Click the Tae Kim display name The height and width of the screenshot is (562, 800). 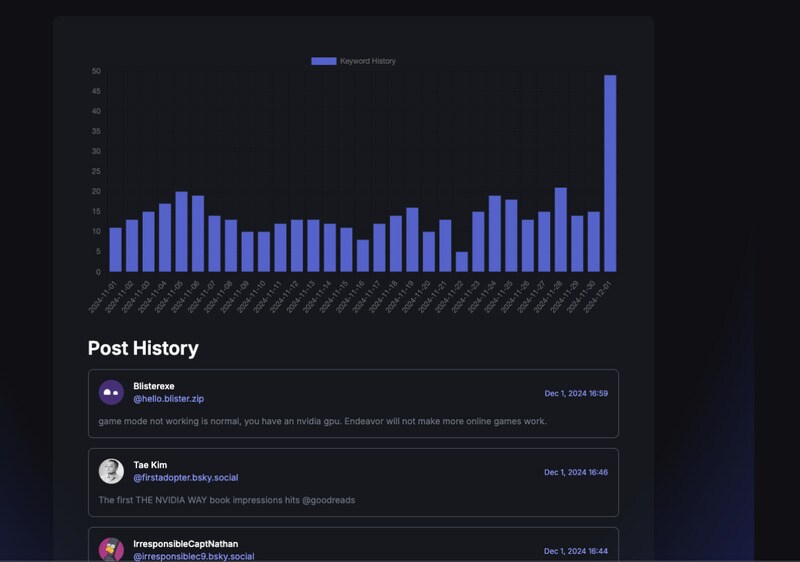151,464
